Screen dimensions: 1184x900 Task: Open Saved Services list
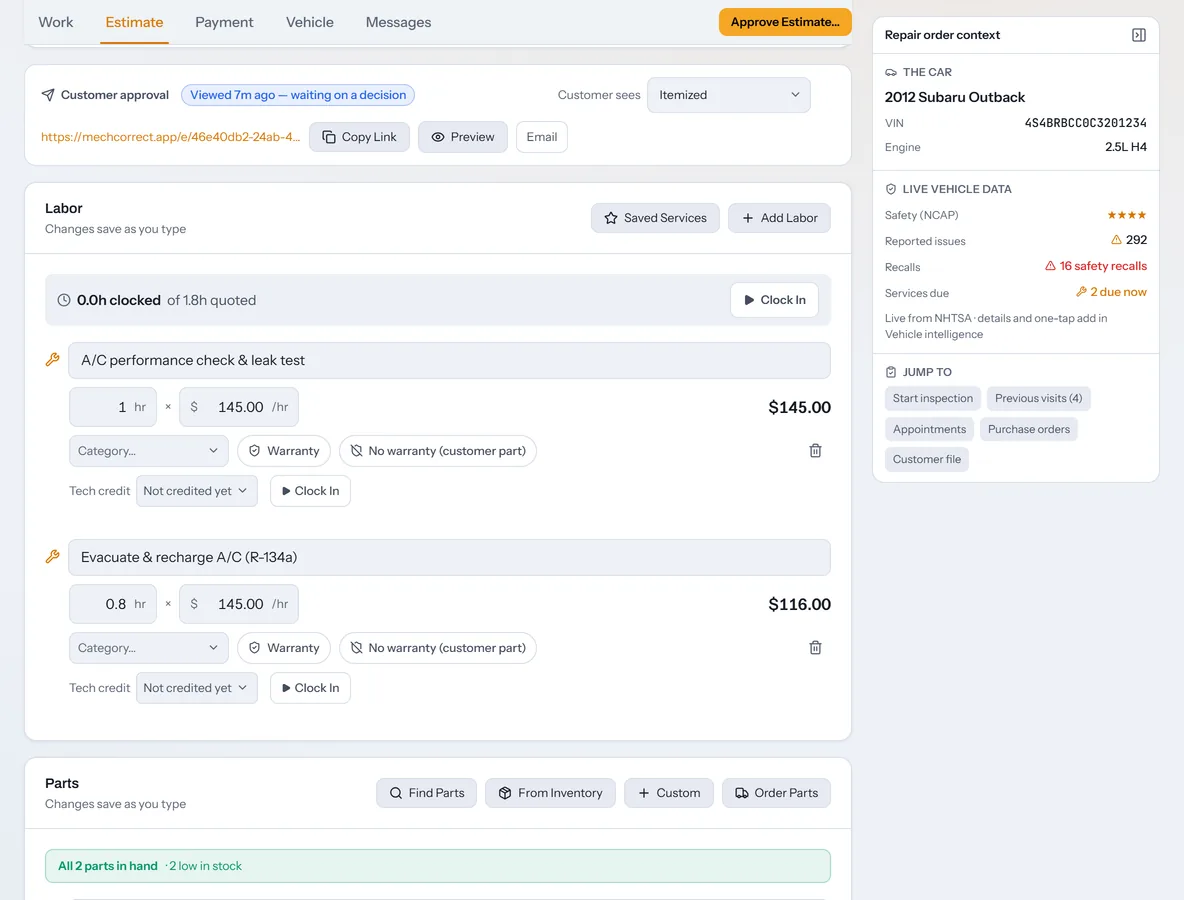point(655,218)
